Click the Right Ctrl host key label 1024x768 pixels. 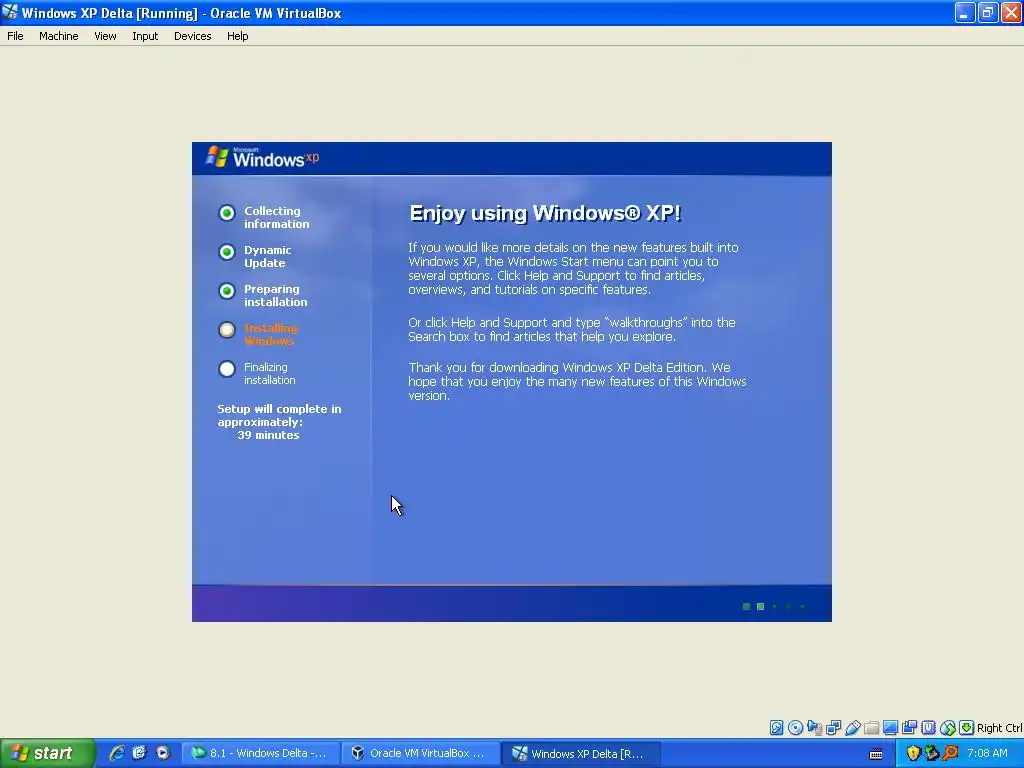[x=999, y=728]
